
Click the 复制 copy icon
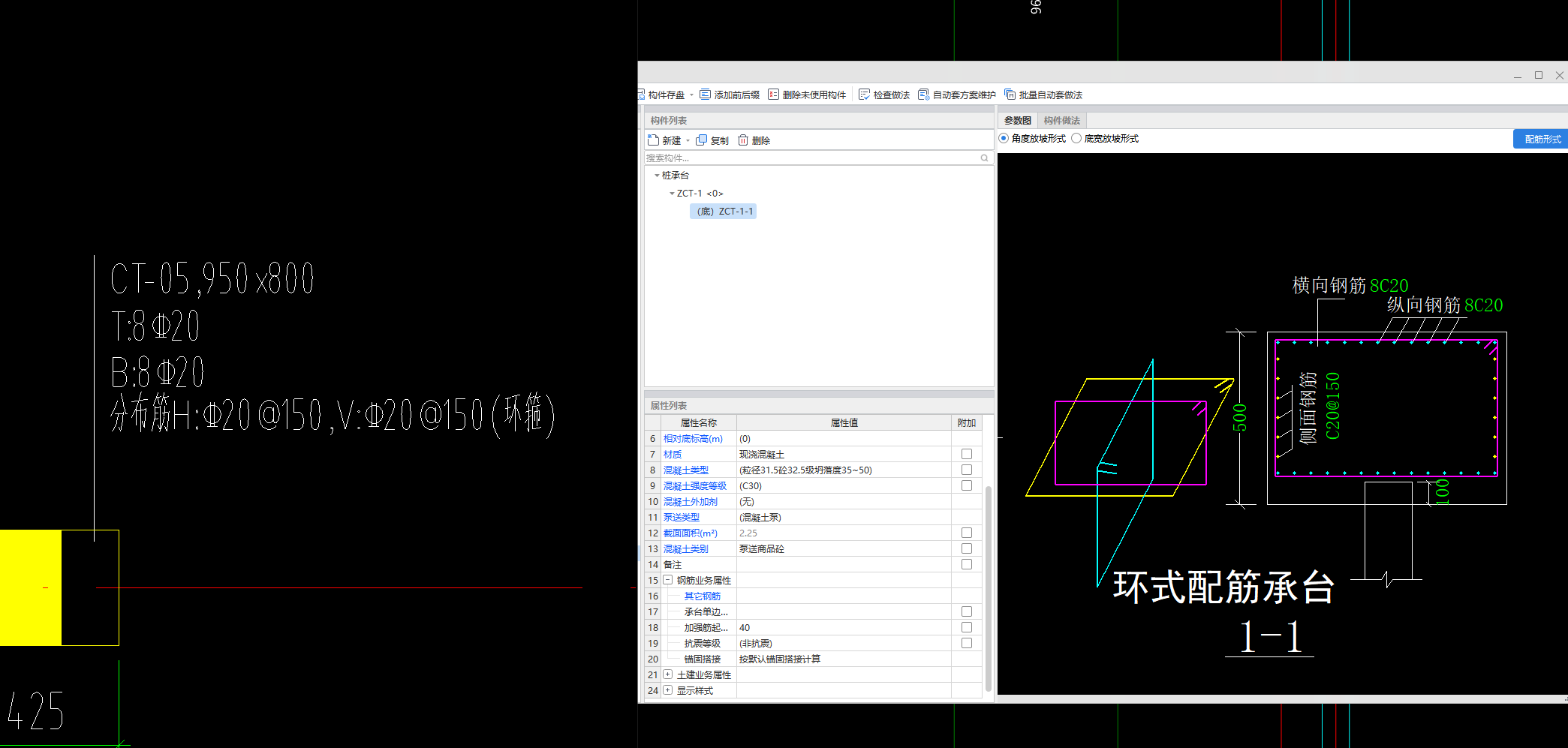701,140
